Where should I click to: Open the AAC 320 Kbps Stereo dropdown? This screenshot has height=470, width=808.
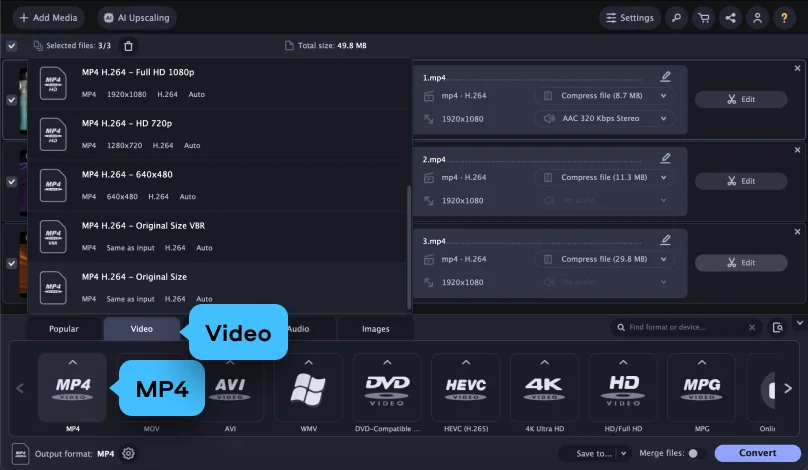click(x=604, y=119)
